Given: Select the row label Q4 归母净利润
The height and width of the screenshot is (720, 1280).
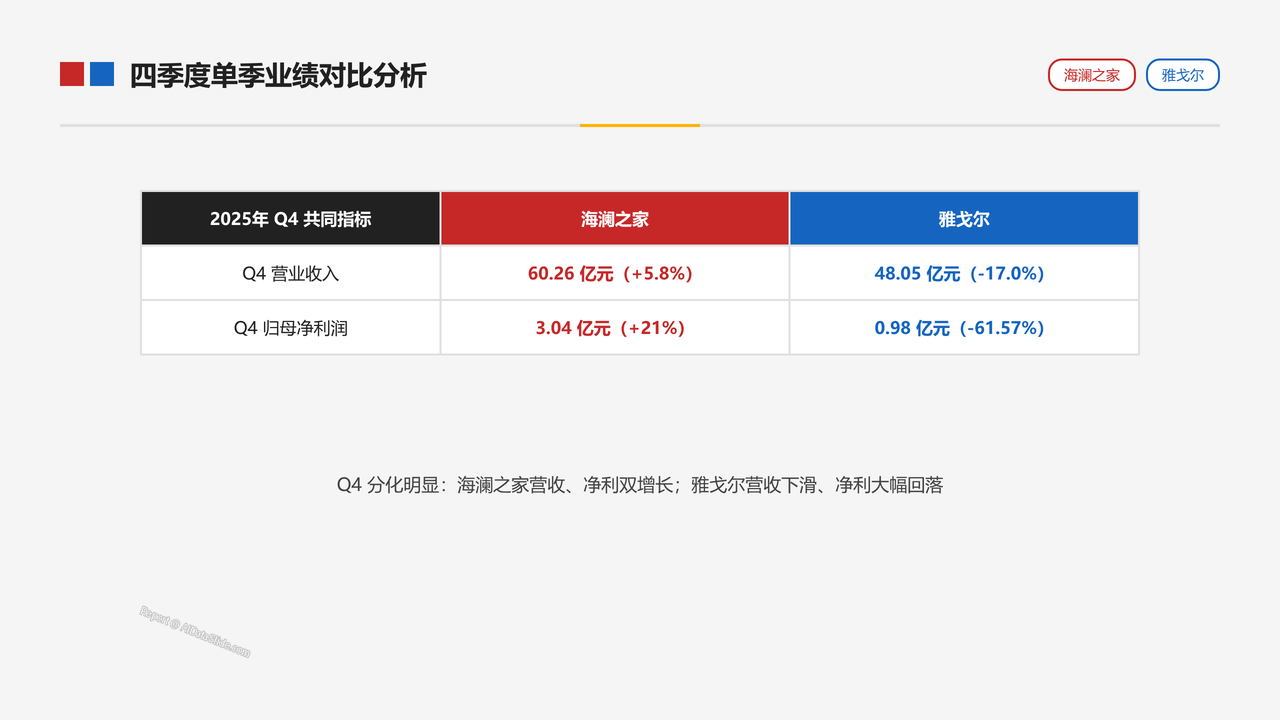Looking at the screenshot, I should tap(291, 328).
